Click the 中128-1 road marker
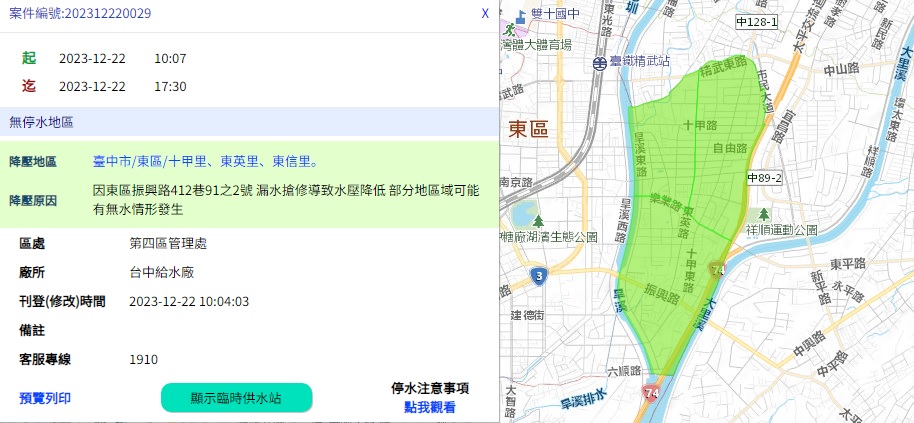Screen dimensions: 914x423 tap(755, 22)
